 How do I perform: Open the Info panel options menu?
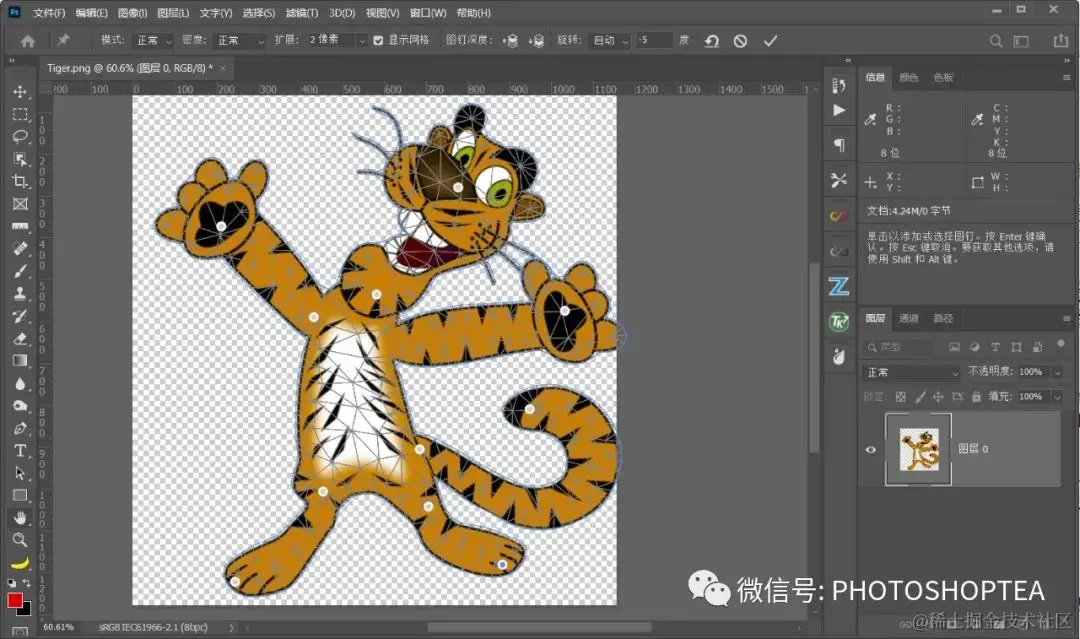(x=1066, y=78)
